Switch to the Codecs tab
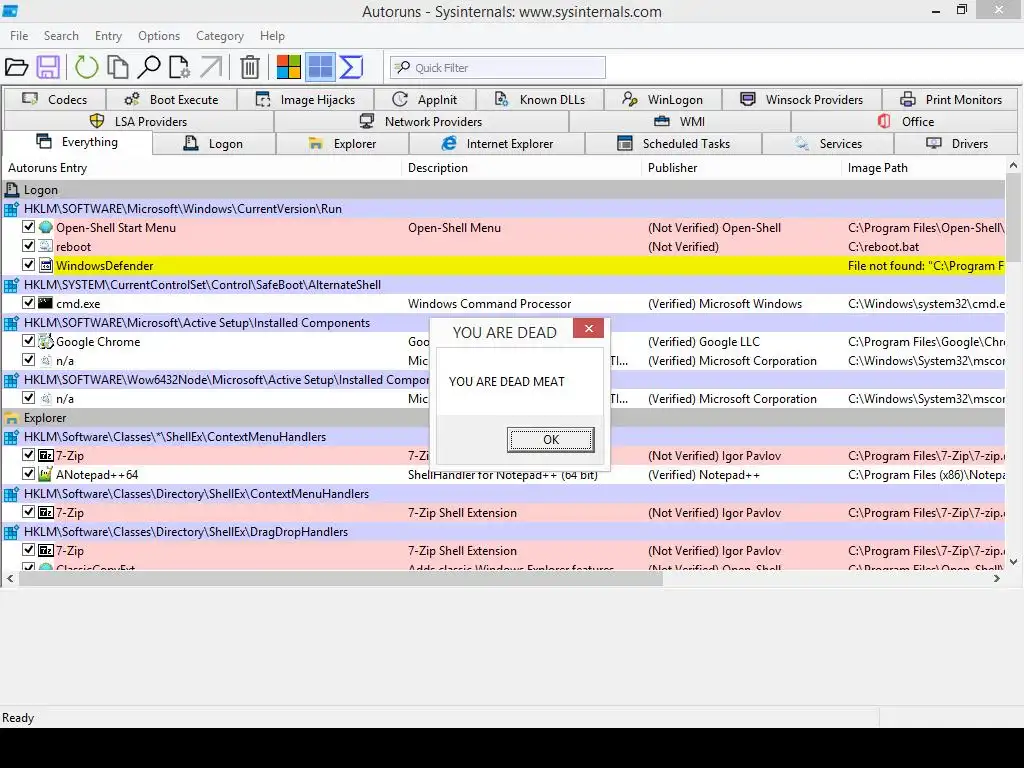 point(55,99)
